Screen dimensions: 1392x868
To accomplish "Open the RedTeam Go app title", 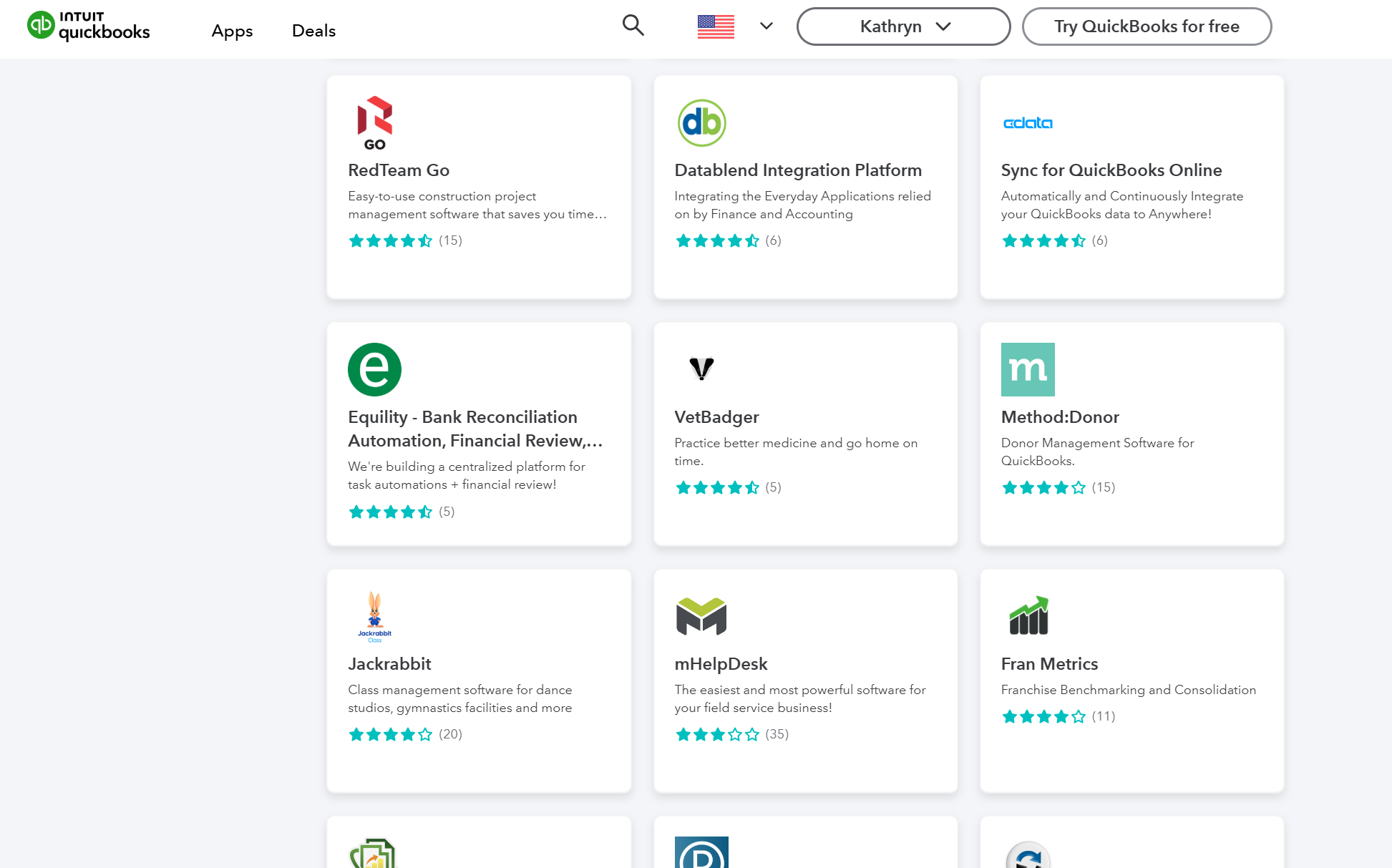I will click(399, 170).
